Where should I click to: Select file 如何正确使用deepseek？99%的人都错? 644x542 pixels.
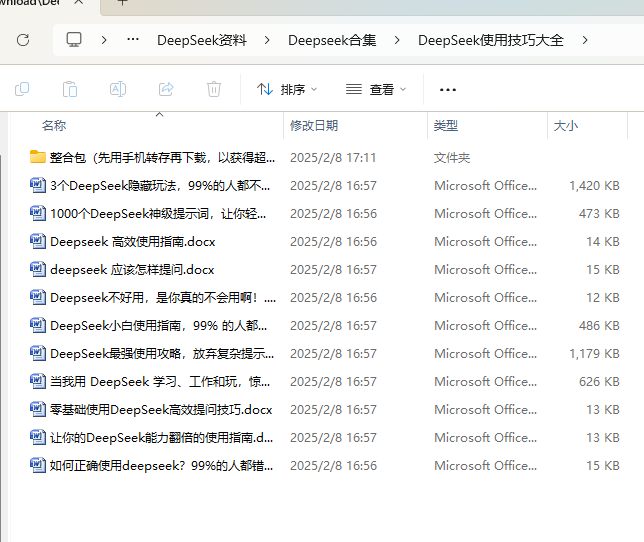[161, 466]
